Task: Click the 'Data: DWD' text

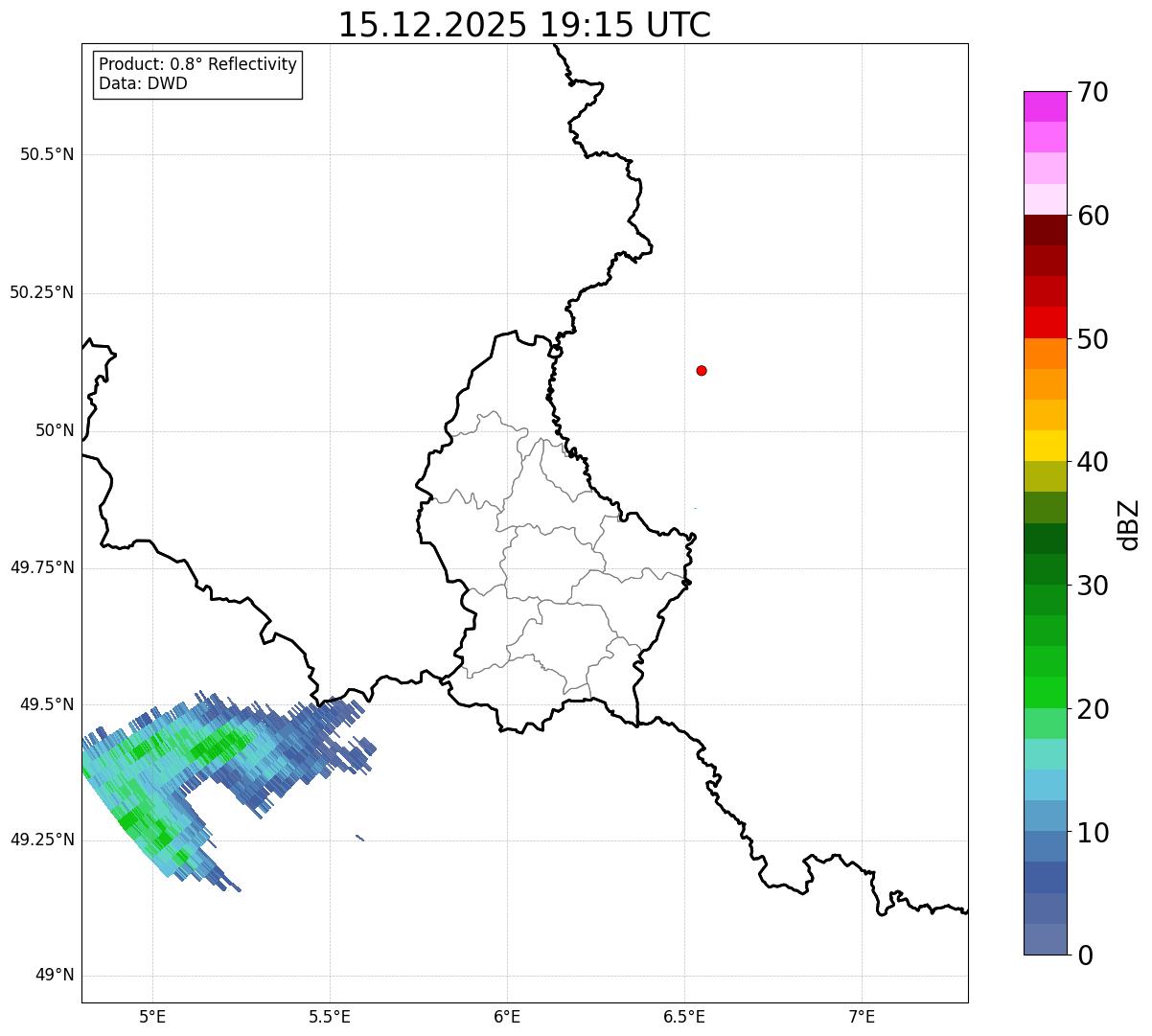Action: click(x=143, y=83)
